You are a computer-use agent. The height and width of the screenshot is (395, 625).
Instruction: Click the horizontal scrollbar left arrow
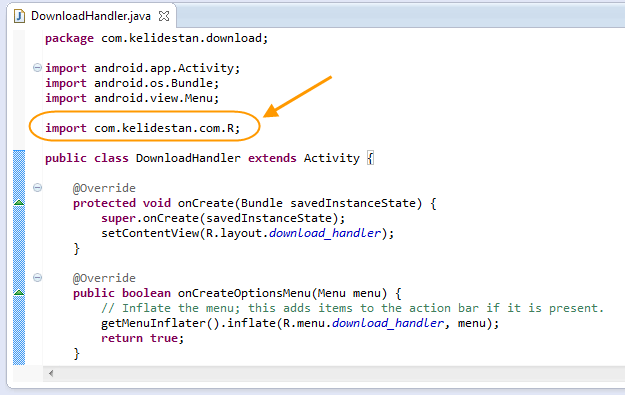point(51,373)
